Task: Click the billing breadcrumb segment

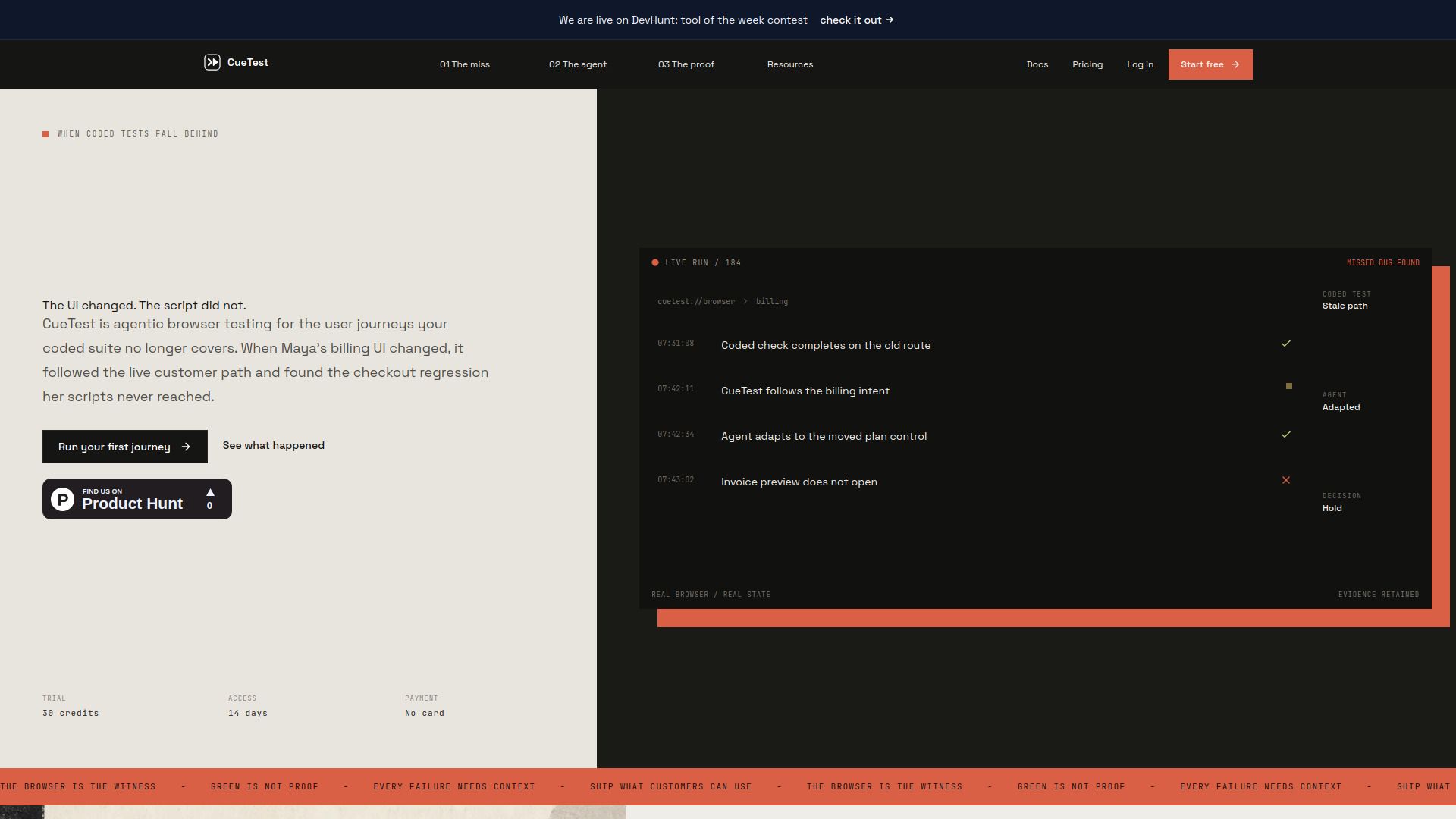Action: coord(772,301)
